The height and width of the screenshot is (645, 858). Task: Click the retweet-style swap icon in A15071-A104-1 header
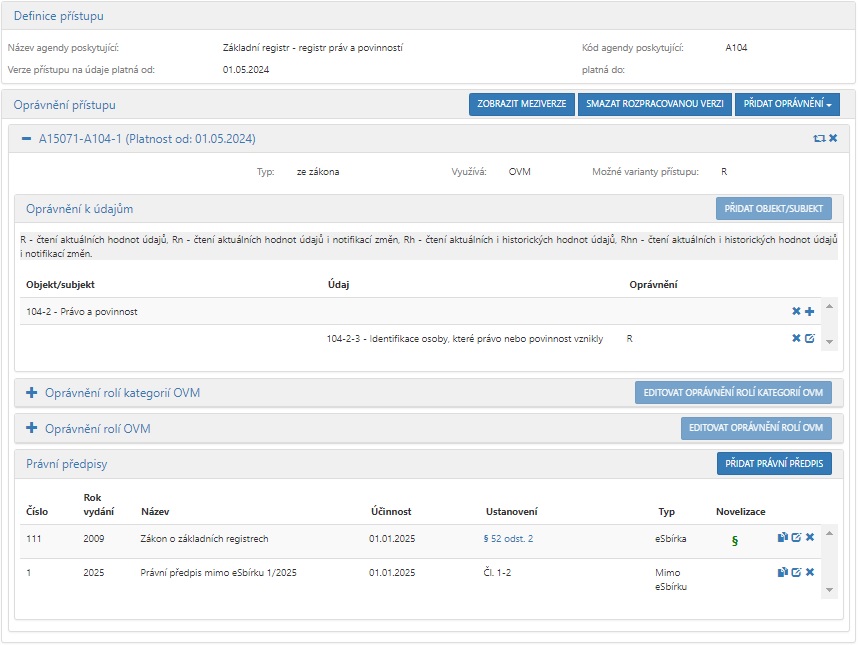[x=819, y=139]
